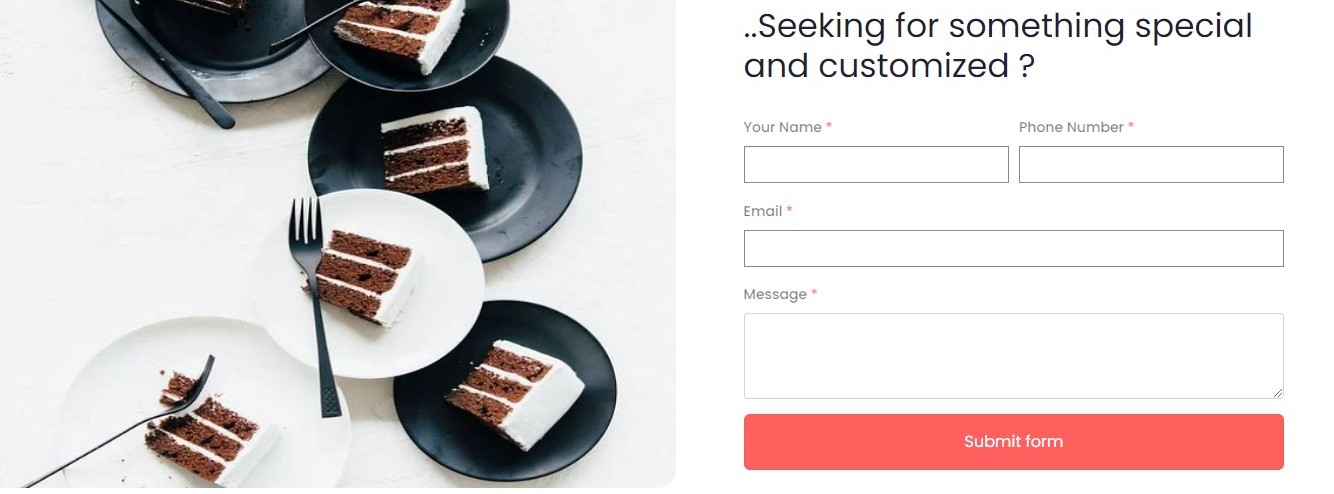Click the required asterisk next to Phone Number

click(1131, 127)
